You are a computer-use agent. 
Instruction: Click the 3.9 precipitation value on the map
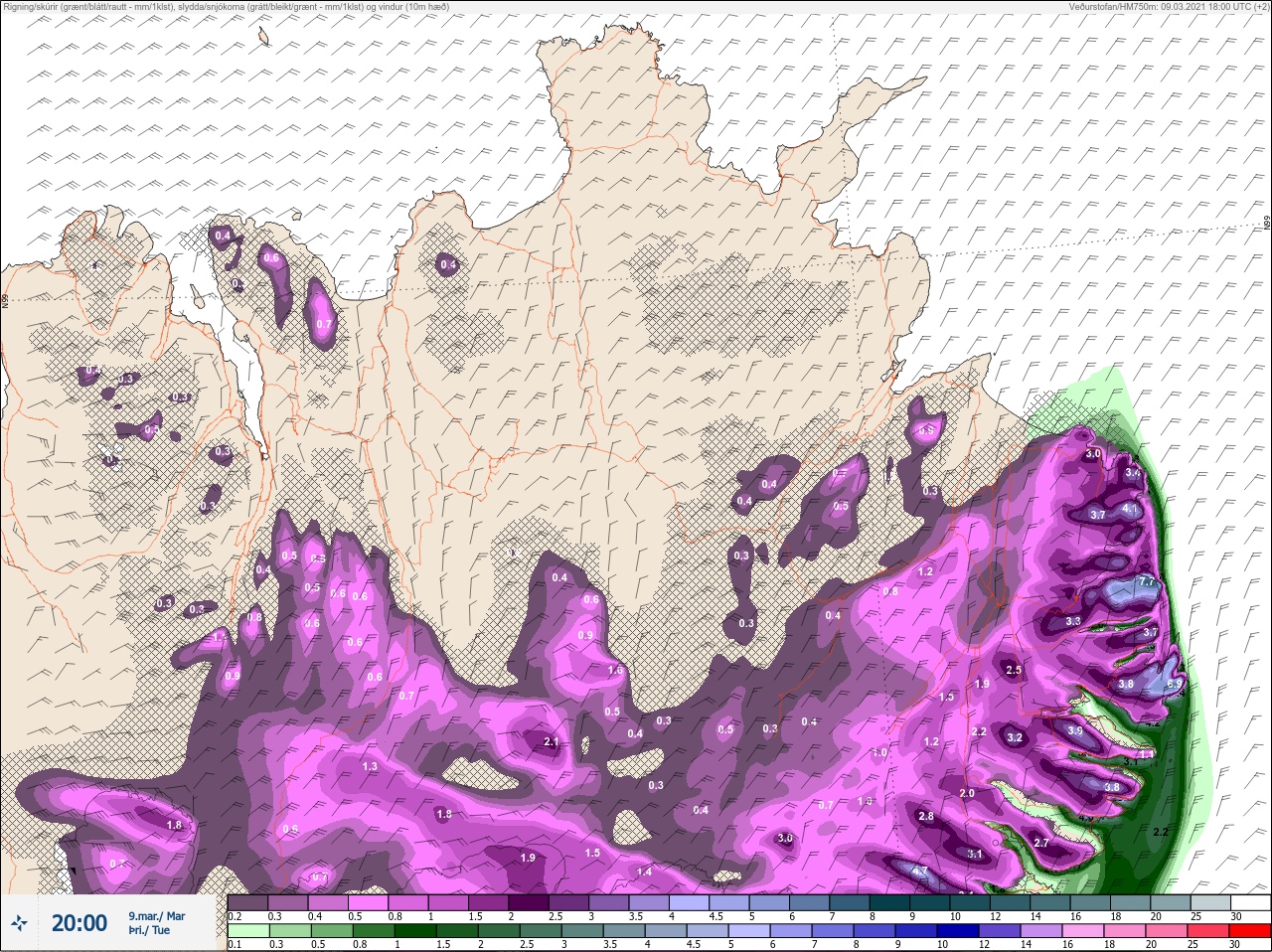tap(1075, 730)
